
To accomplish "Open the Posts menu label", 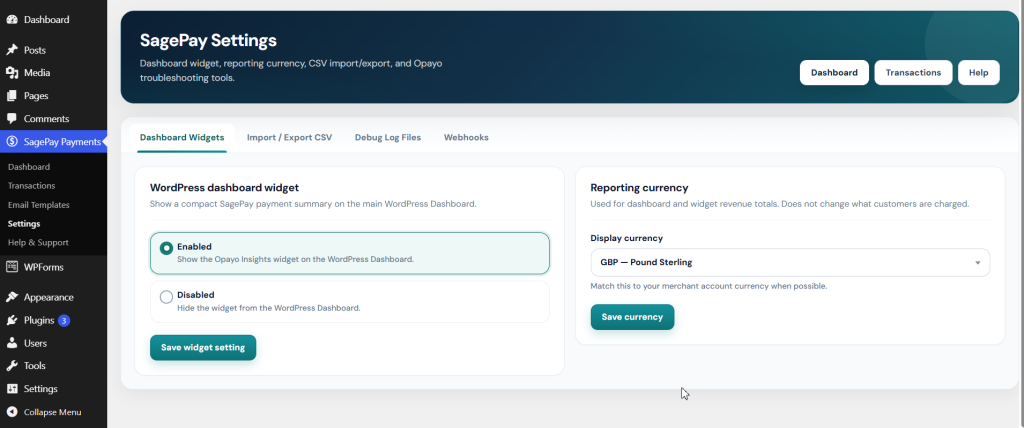I will (x=35, y=50).
